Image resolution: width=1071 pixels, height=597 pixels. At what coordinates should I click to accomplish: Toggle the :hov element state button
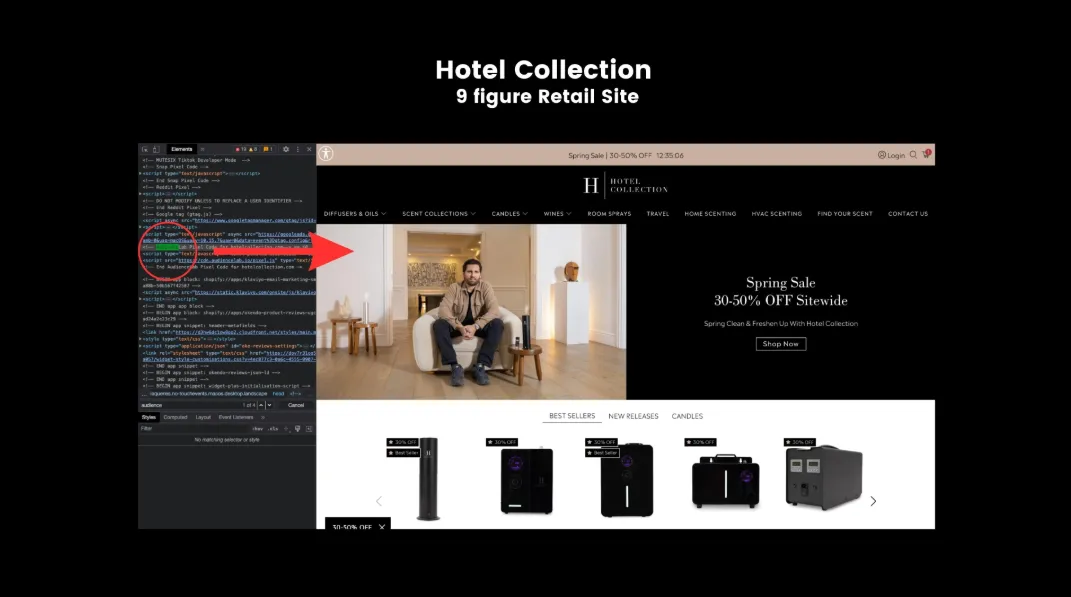point(258,429)
